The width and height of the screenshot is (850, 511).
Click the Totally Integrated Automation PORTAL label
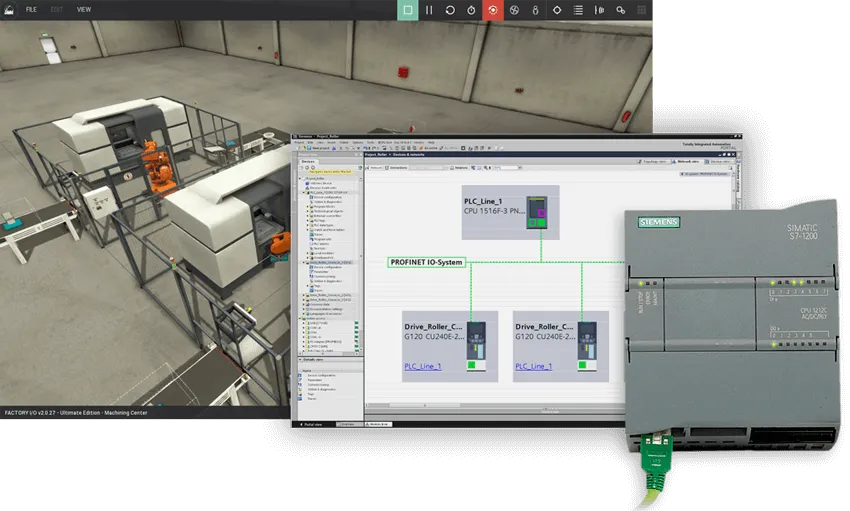tap(709, 146)
